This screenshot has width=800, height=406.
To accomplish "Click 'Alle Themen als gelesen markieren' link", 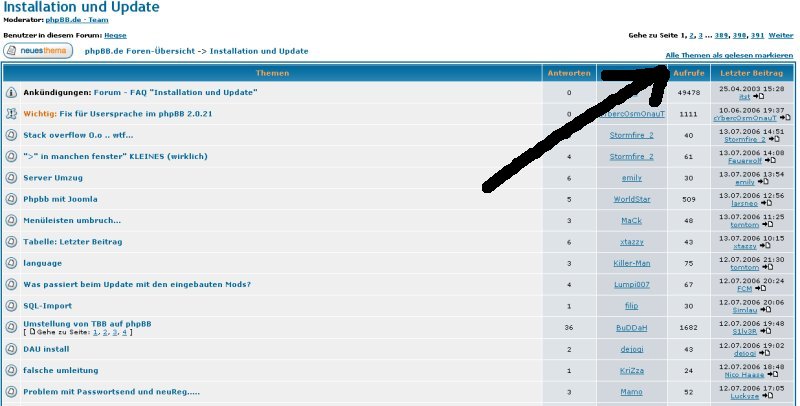I will coord(730,54).
